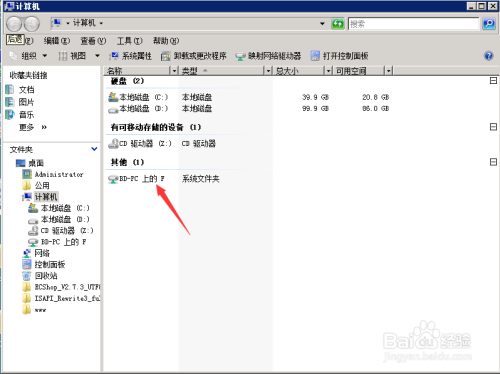The image size is (500, 374).
Task: Open the 总大小 column filter dropdown
Action: coord(328,71)
